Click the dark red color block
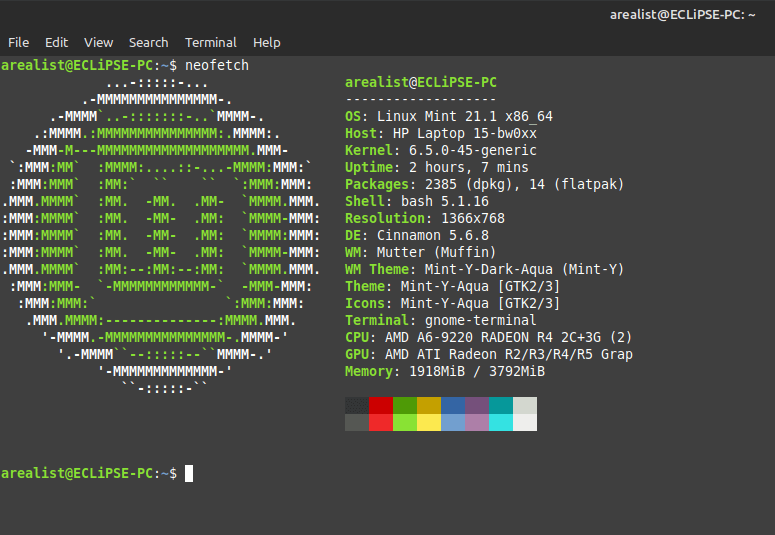Screen dimensions: 775x535 381,405
